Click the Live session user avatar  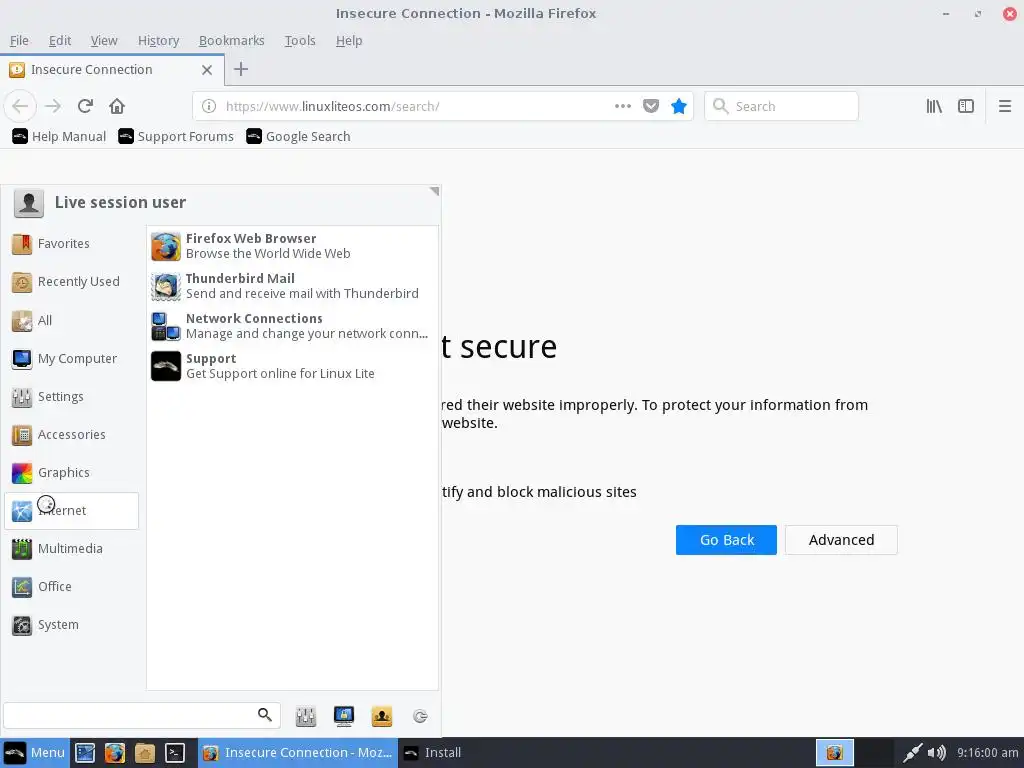29,203
